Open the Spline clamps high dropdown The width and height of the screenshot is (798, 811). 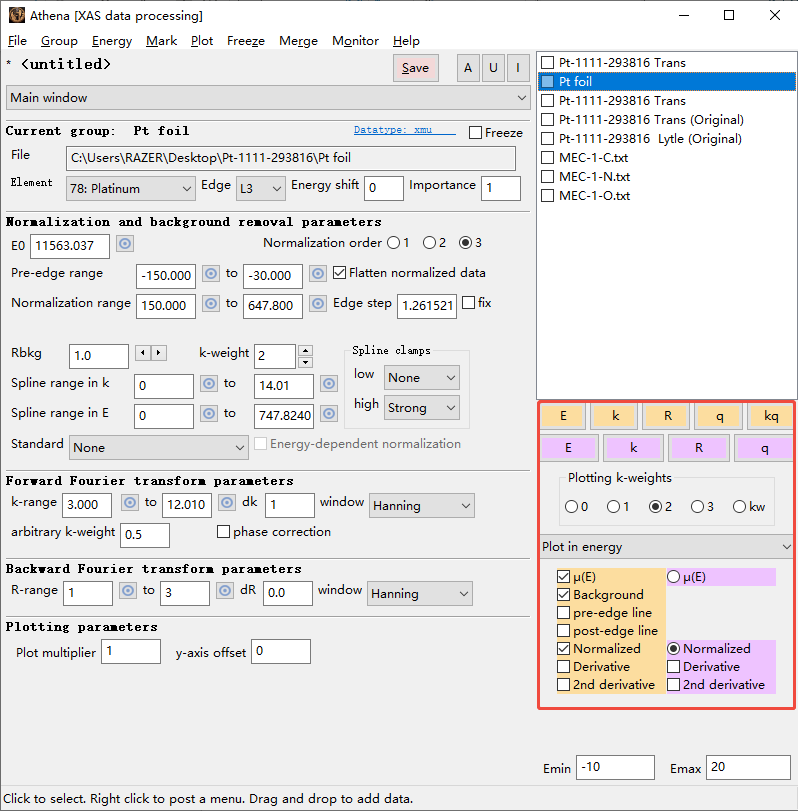click(421, 407)
